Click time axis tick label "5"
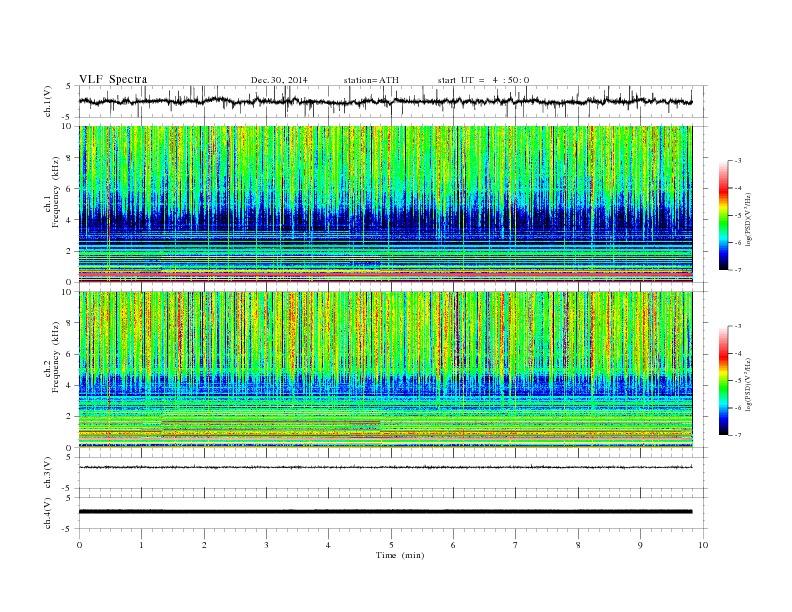 click(x=391, y=545)
